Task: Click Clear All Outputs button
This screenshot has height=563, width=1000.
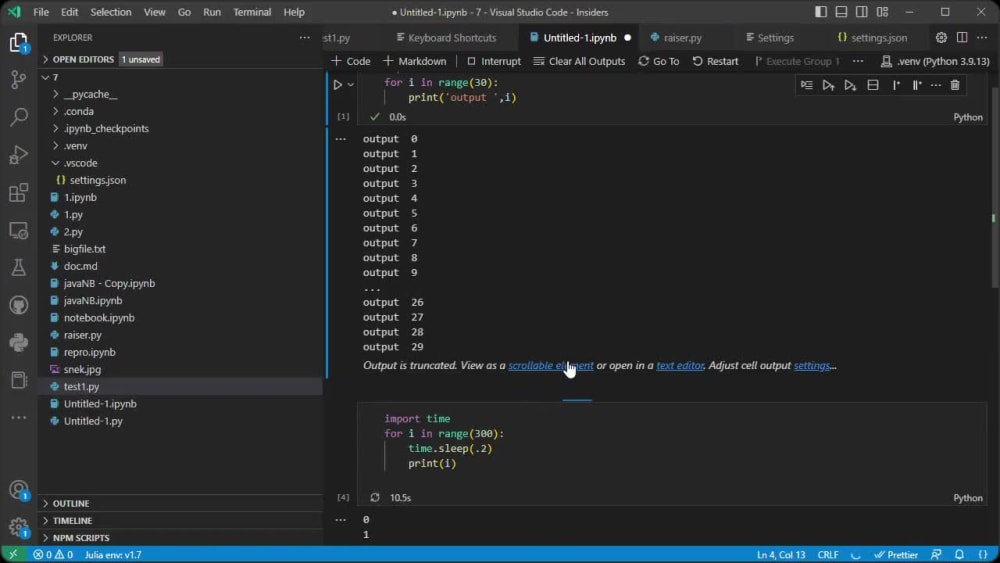Action: (x=579, y=61)
